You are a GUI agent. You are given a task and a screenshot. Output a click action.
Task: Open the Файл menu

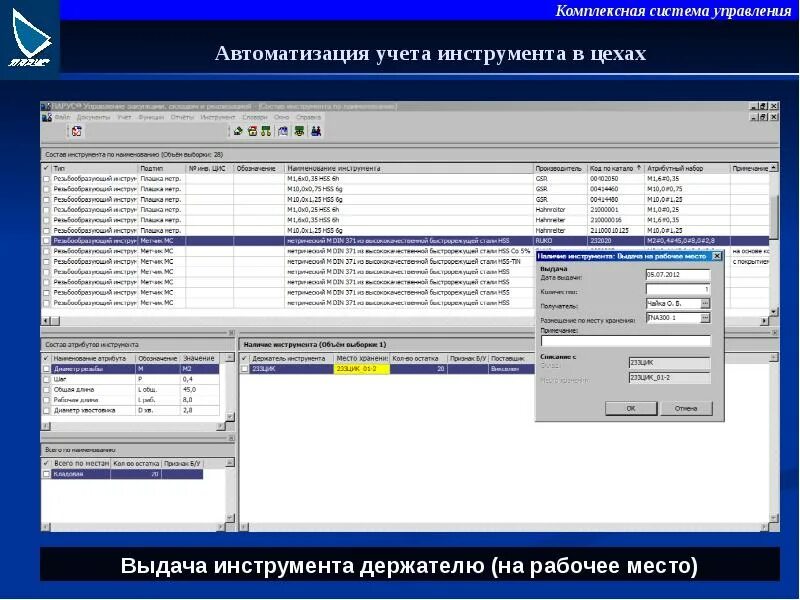(x=63, y=117)
